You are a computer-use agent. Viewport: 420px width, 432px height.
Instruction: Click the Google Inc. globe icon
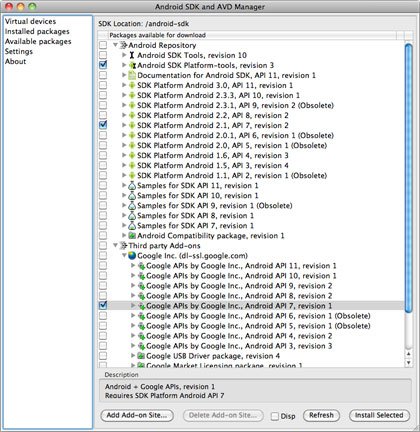click(132, 256)
